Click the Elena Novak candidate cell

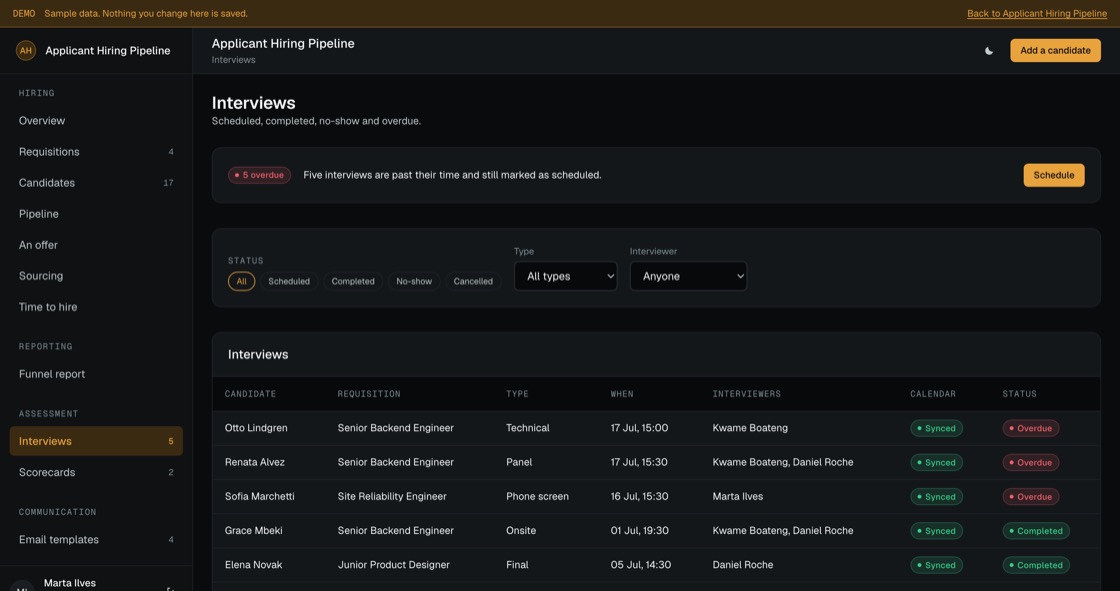coord(254,565)
